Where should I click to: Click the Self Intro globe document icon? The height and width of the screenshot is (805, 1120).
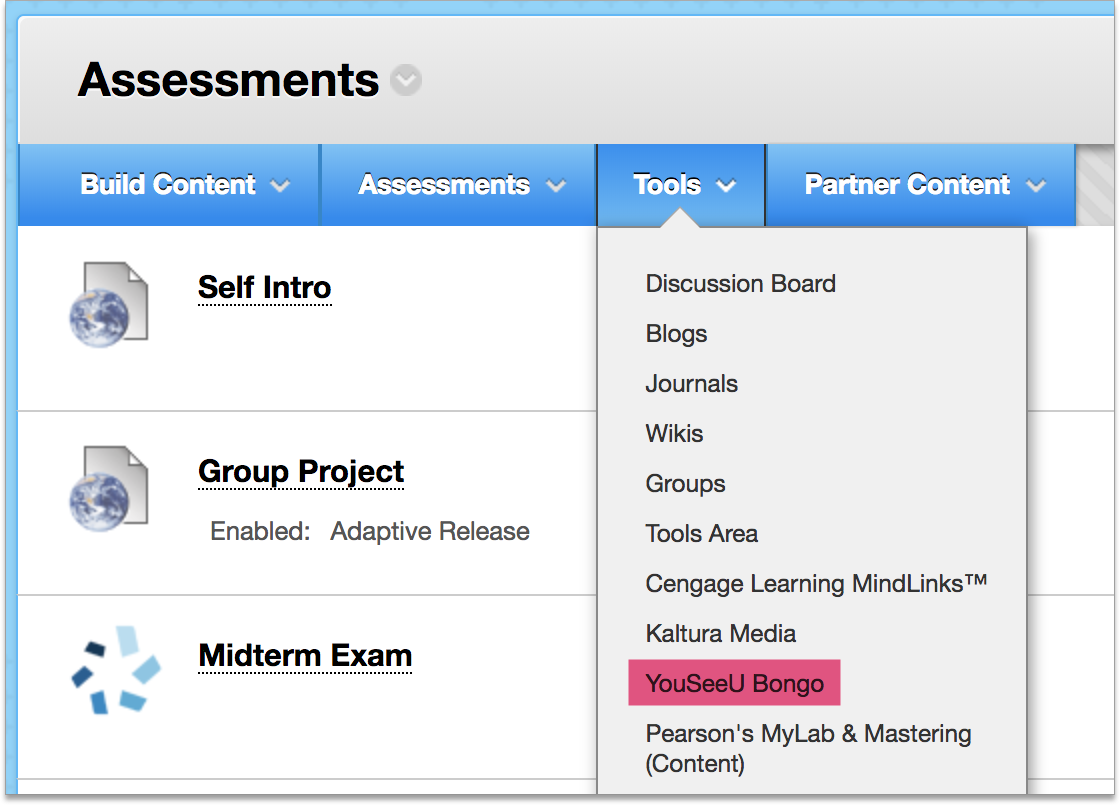point(108,304)
